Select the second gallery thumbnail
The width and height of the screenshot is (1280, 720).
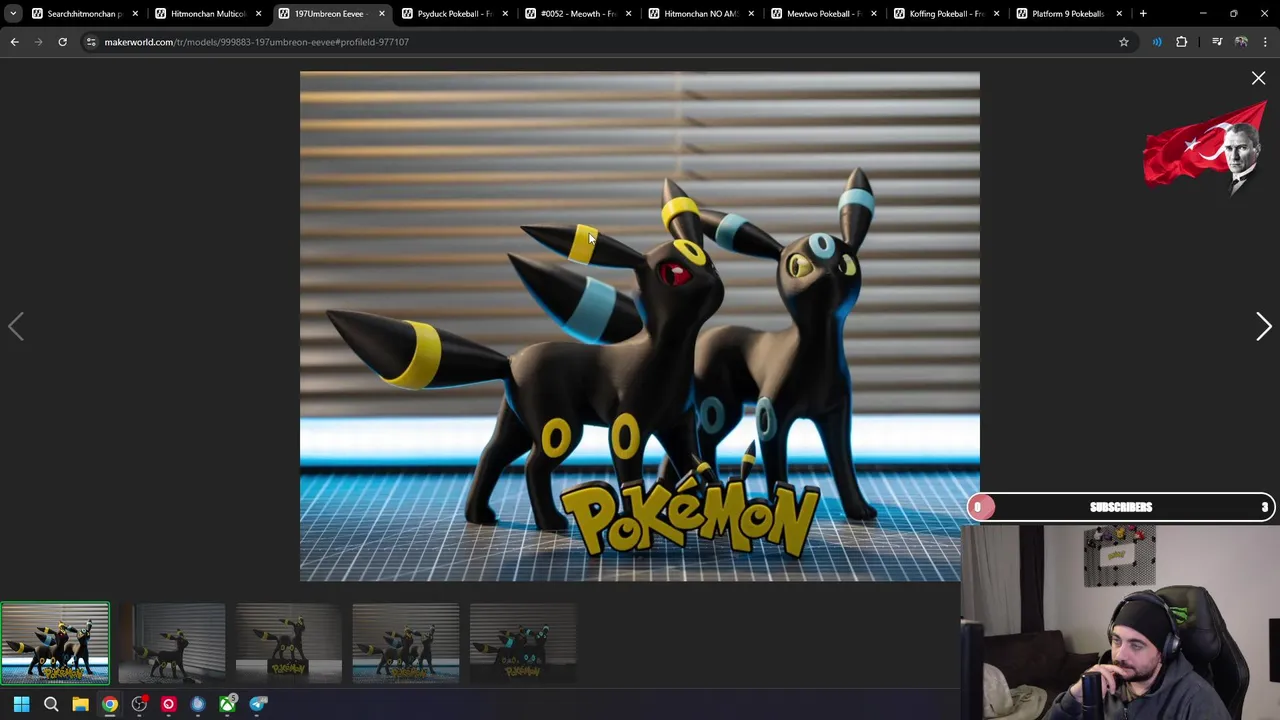(172, 643)
